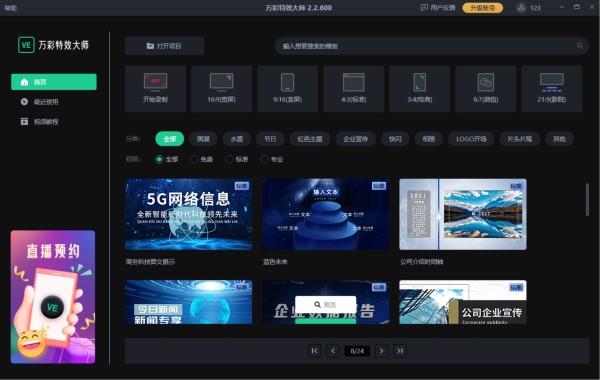Go to previous page arrow
The height and width of the screenshot is (380, 600).
pos(333,351)
